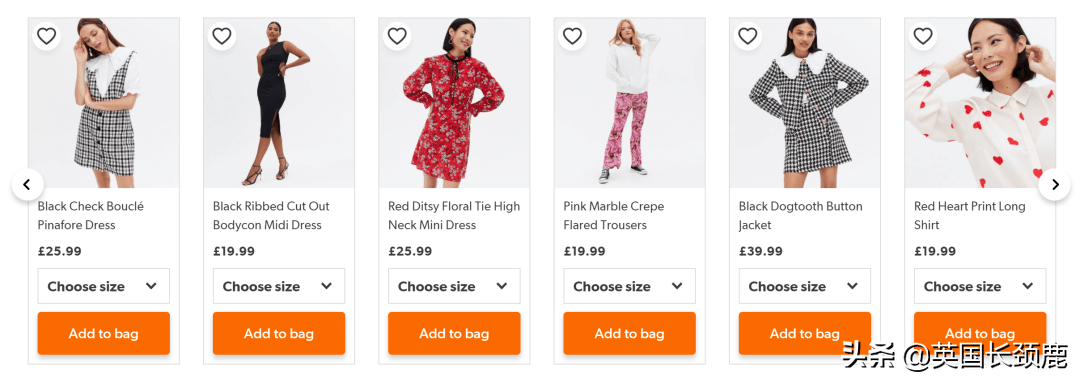This screenshot has width=1080, height=382.
Task: Wishlist the Pink Marble Crepe Flared Trousers
Action: point(572,36)
